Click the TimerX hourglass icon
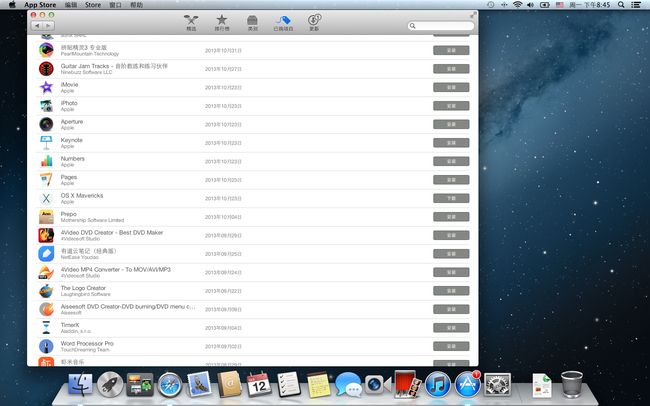The width and height of the screenshot is (650, 406). point(46,328)
